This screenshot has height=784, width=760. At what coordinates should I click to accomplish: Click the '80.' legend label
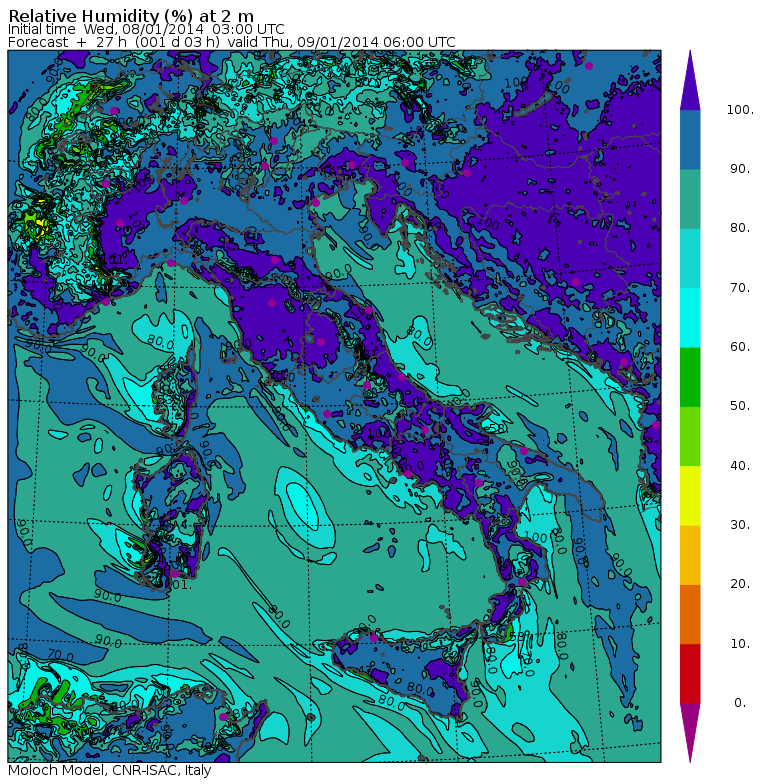click(x=740, y=228)
